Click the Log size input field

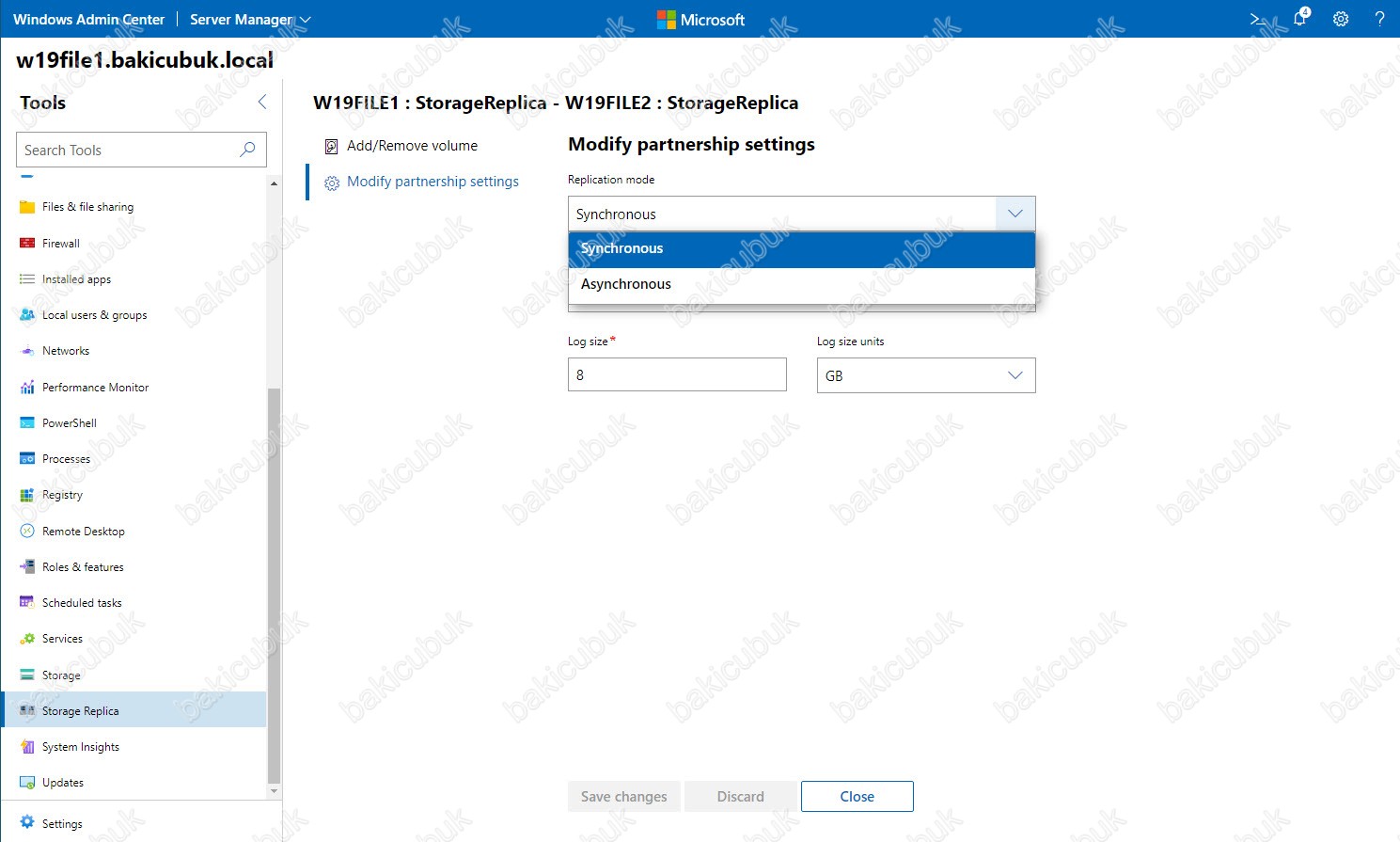[677, 374]
